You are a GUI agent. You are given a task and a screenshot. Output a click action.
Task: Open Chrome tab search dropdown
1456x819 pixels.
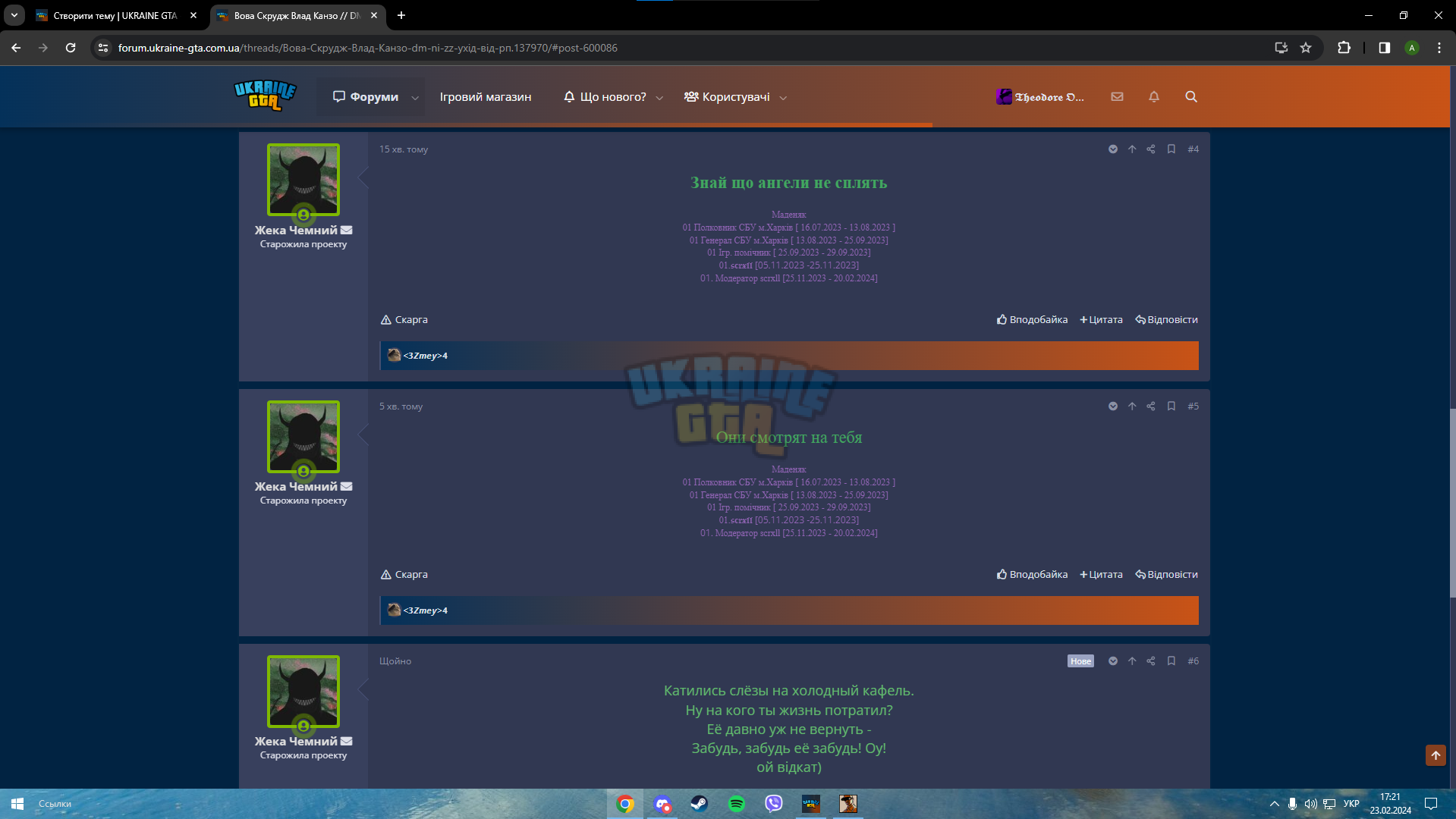(14, 15)
